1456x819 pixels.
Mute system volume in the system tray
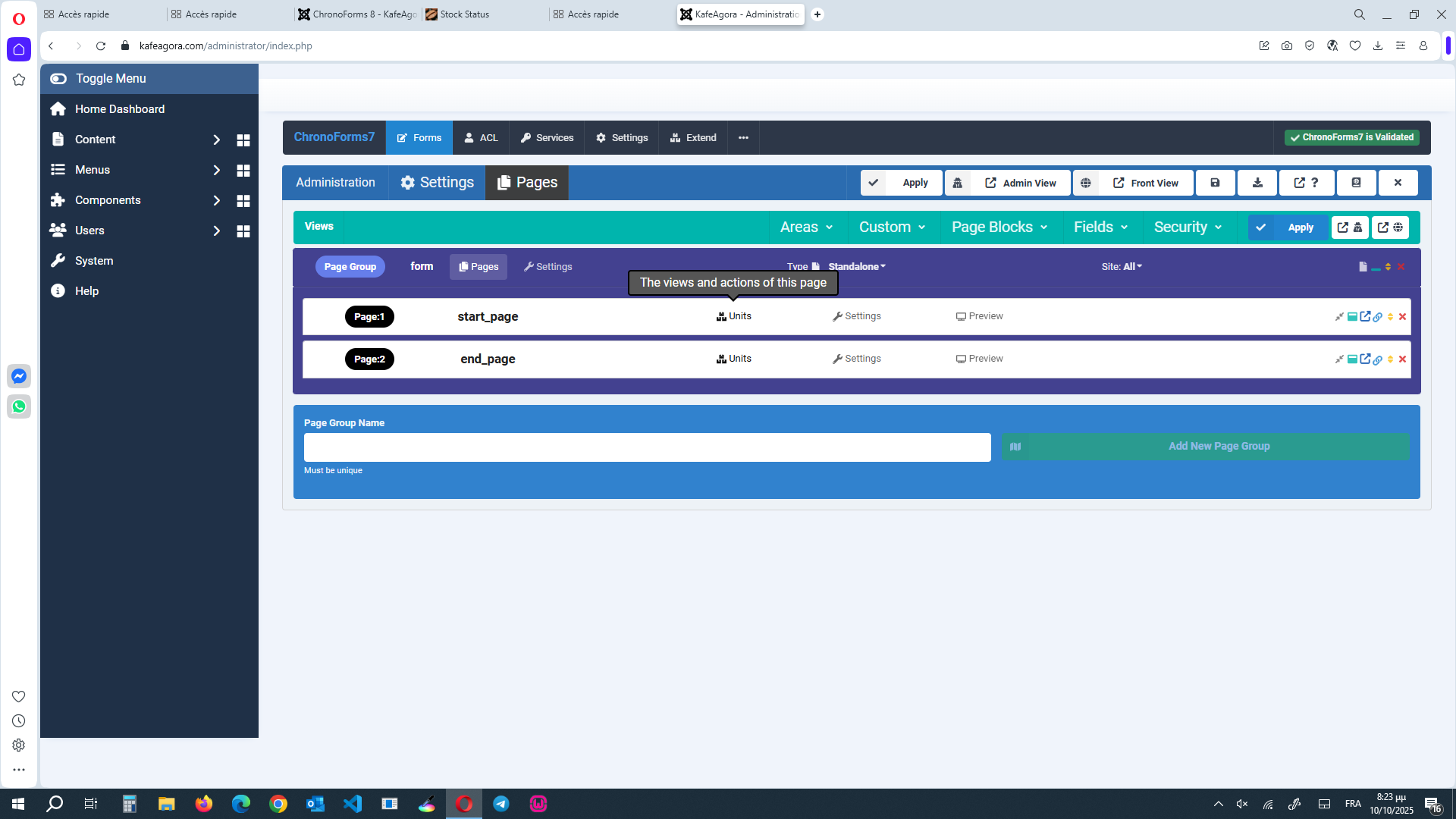(x=1241, y=804)
